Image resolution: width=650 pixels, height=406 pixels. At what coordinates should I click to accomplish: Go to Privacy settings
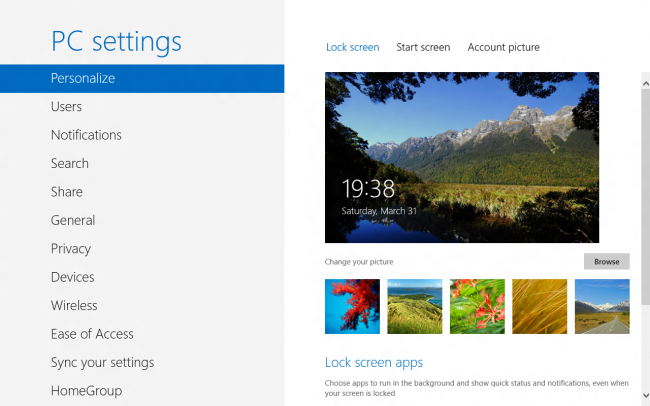[71, 249]
